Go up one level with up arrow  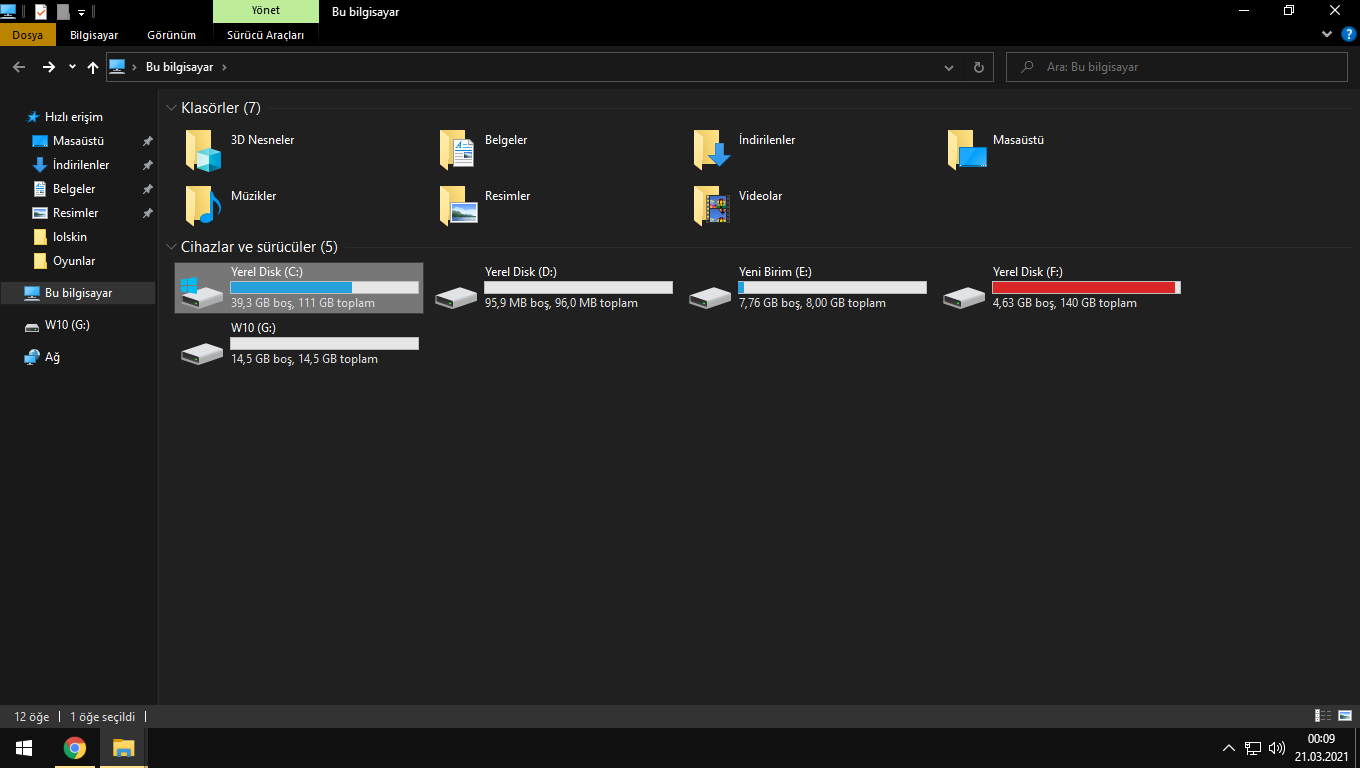pos(93,67)
